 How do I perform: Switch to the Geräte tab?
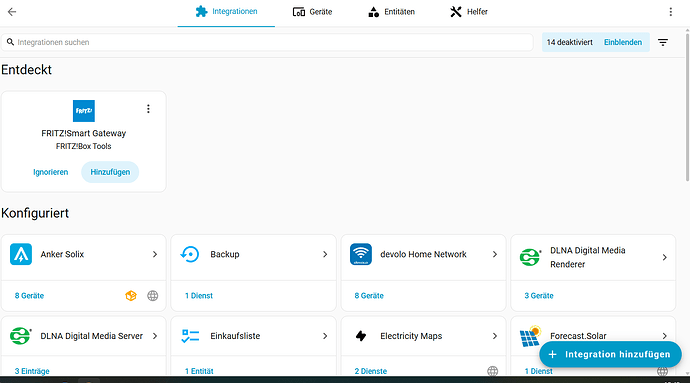click(312, 12)
